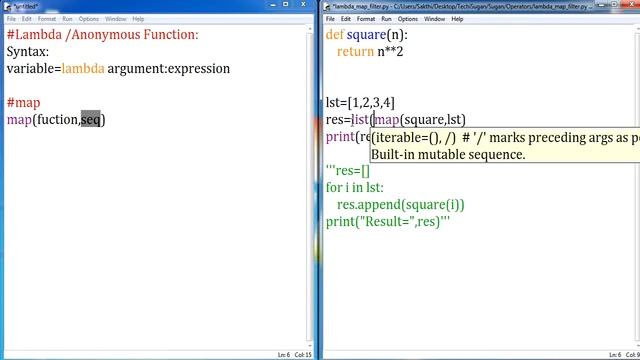Click 'return n**2' line
The height and width of the screenshot is (360, 640).
pyautogui.click(x=370, y=52)
